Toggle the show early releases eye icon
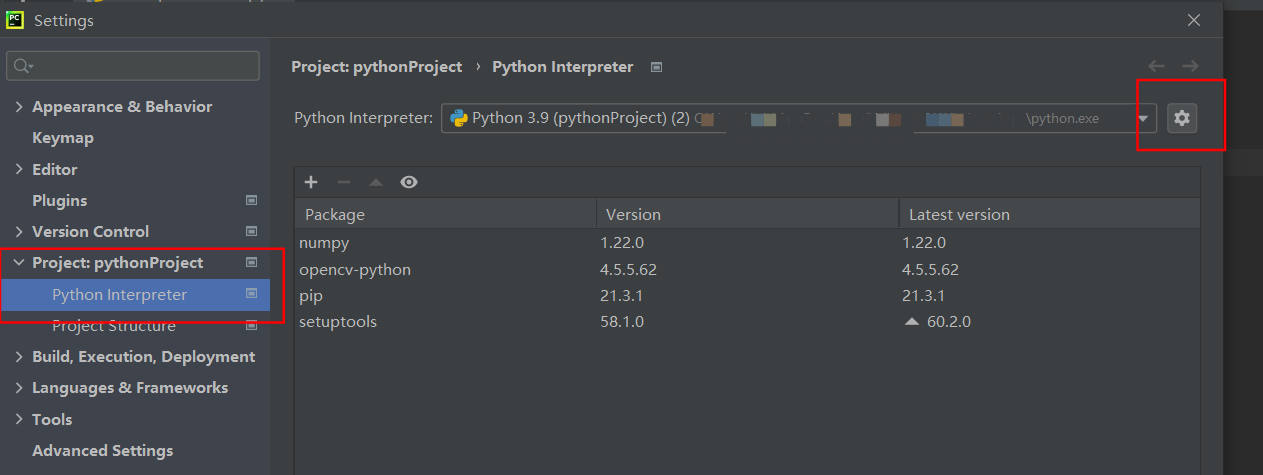This screenshot has height=475, width=1263. click(409, 182)
